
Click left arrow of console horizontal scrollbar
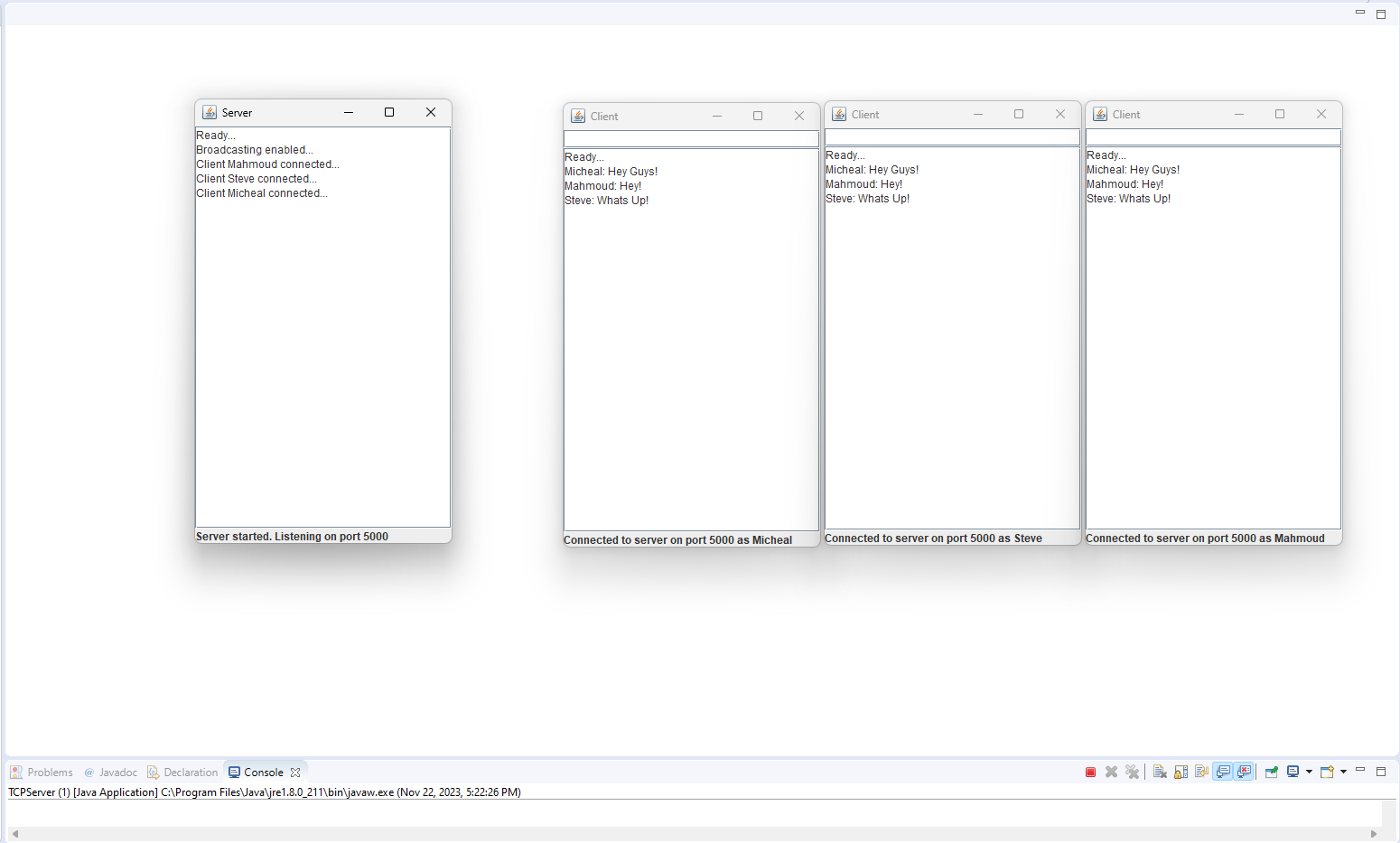click(15, 834)
